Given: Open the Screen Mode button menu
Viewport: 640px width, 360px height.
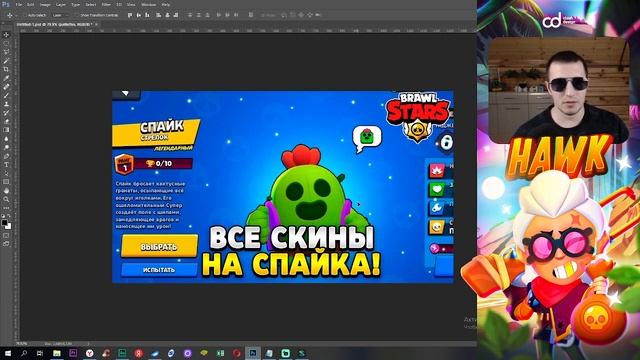Looking at the screenshot, I should coord(6,244).
